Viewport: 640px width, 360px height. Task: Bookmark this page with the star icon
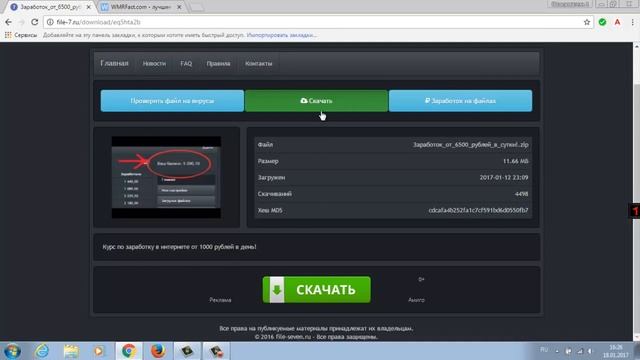pos(587,22)
